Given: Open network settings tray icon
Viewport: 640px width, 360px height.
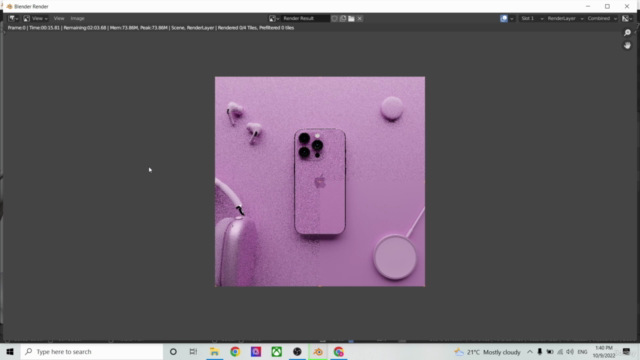Looking at the screenshot, I should pos(560,352).
